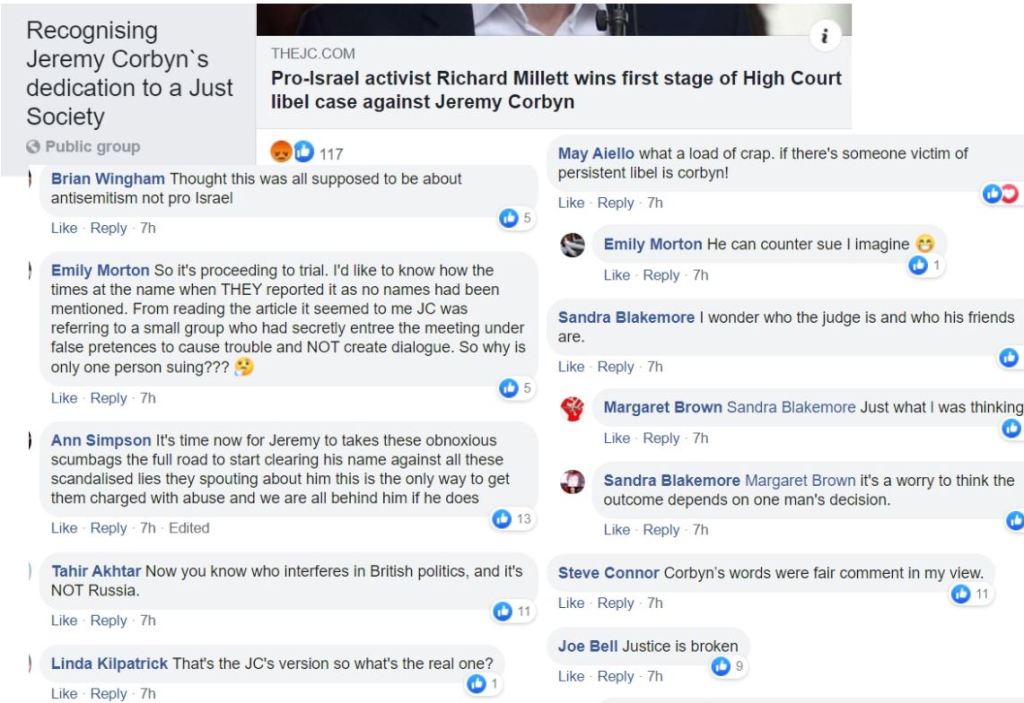Click like reaction icon on Brian Wingham's comment
This screenshot has height=703, width=1024.
pyautogui.click(x=508, y=219)
